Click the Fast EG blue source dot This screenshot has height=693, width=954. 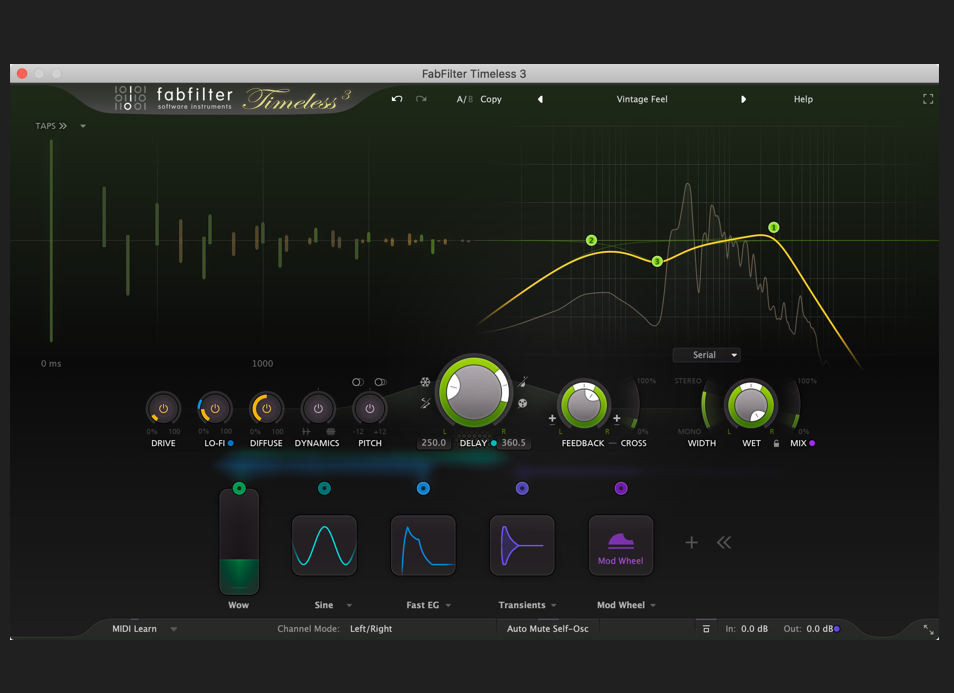tap(423, 488)
